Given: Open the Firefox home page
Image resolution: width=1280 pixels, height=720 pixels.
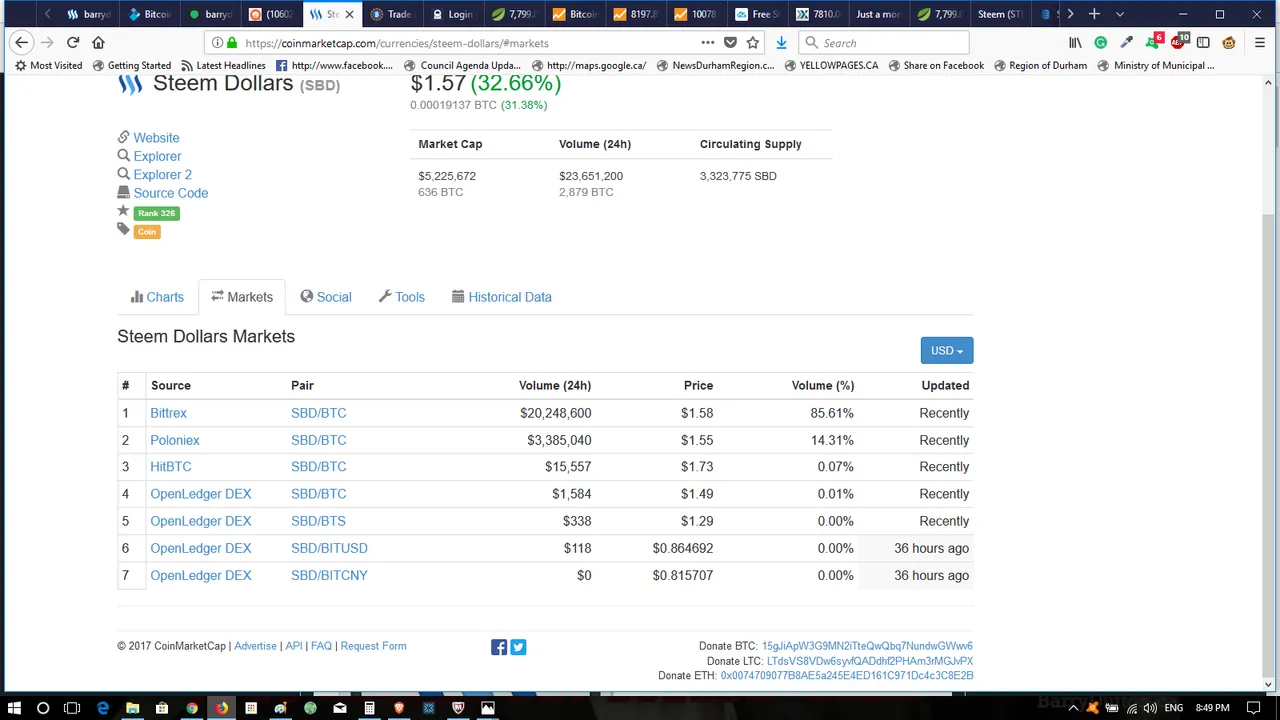Looking at the screenshot, I should point(98,43).
